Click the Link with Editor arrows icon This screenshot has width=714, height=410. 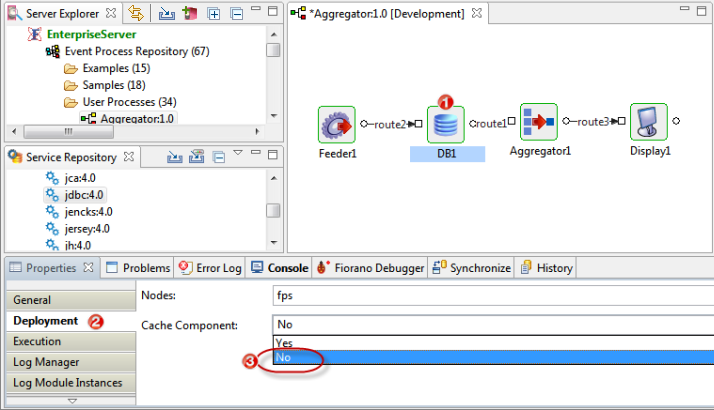click(135, 13)
